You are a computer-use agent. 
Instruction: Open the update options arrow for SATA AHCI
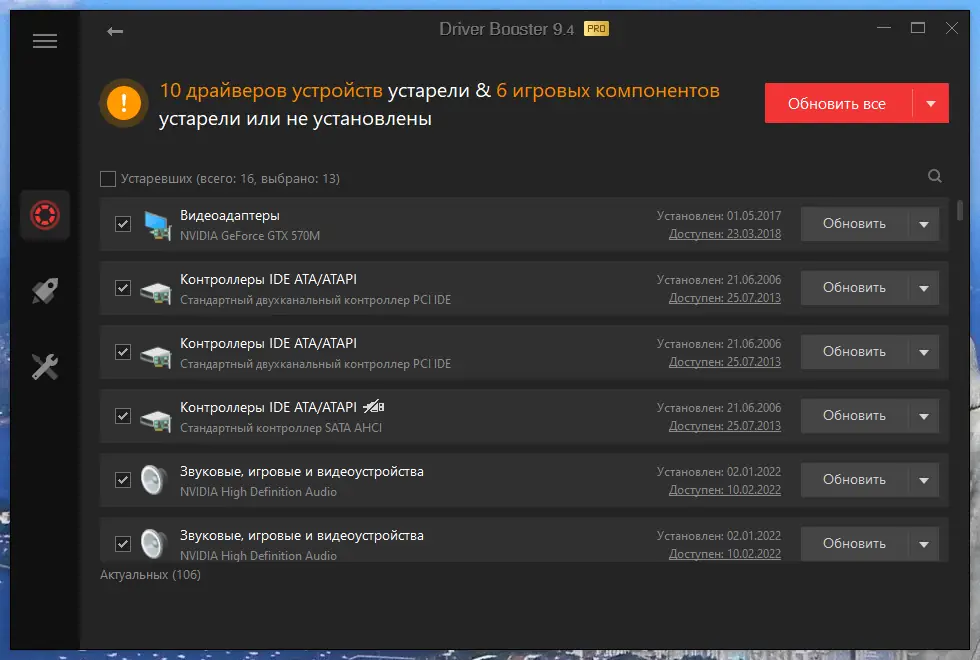pyautogui.click(x=924, y=416)
